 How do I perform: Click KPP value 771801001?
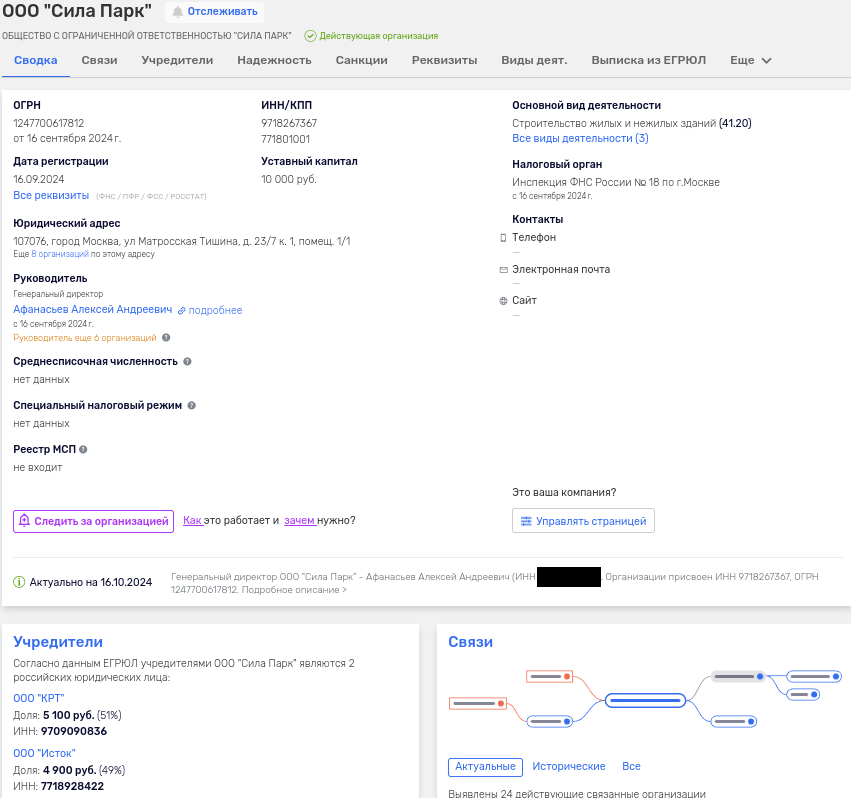(285, 139)
